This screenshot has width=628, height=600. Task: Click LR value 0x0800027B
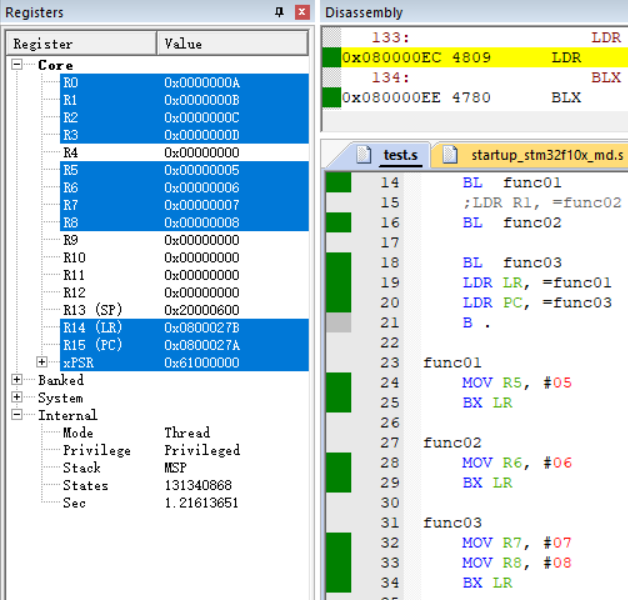point(202,328)
